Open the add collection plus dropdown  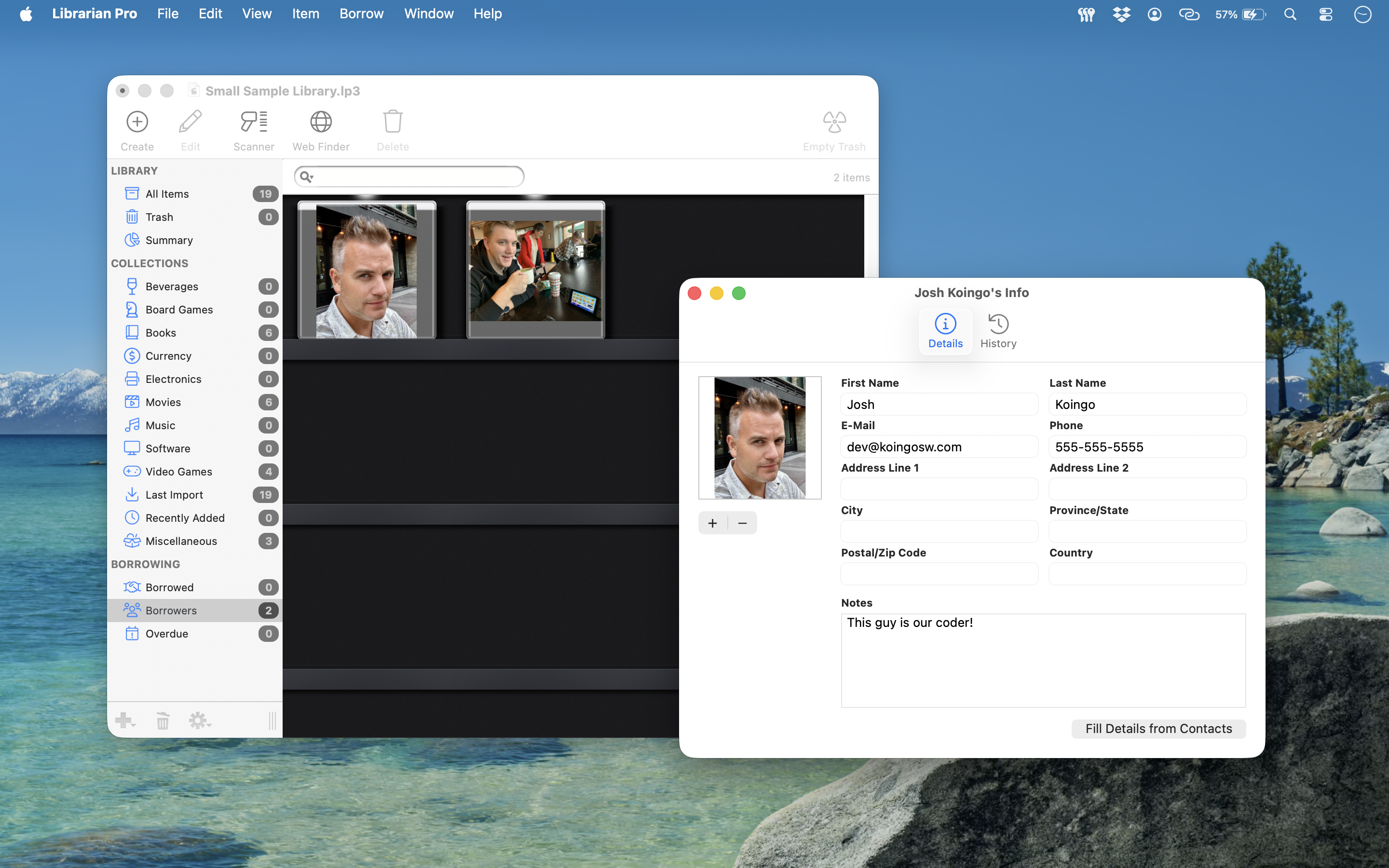pos(124,720)
